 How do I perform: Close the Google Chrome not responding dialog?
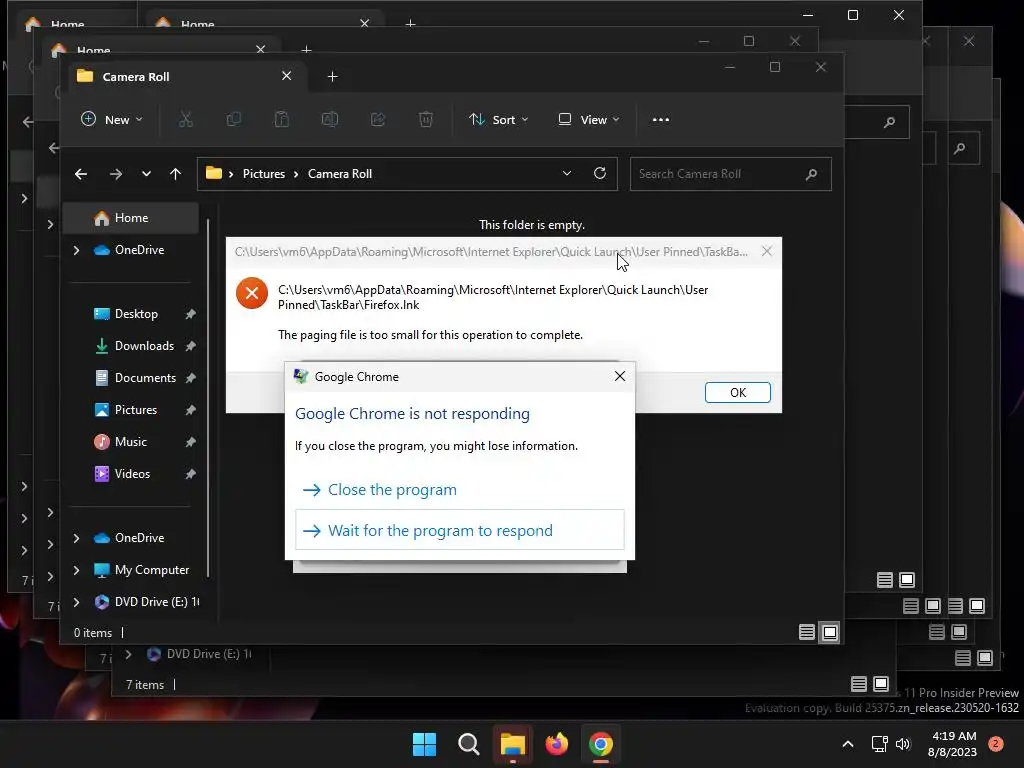click(x=619, y=376)
